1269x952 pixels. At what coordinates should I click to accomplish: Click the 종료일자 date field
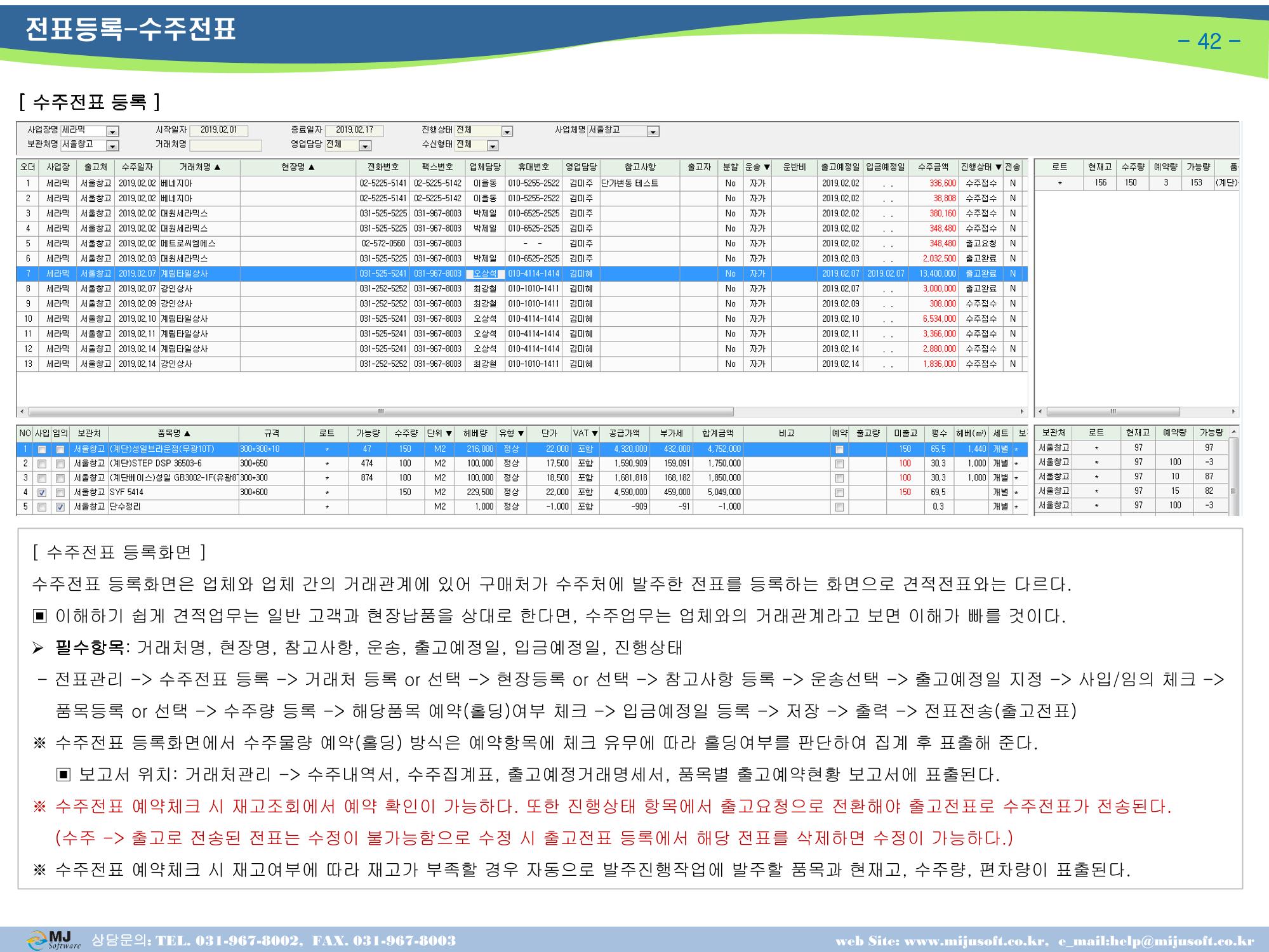pos(354,131)
